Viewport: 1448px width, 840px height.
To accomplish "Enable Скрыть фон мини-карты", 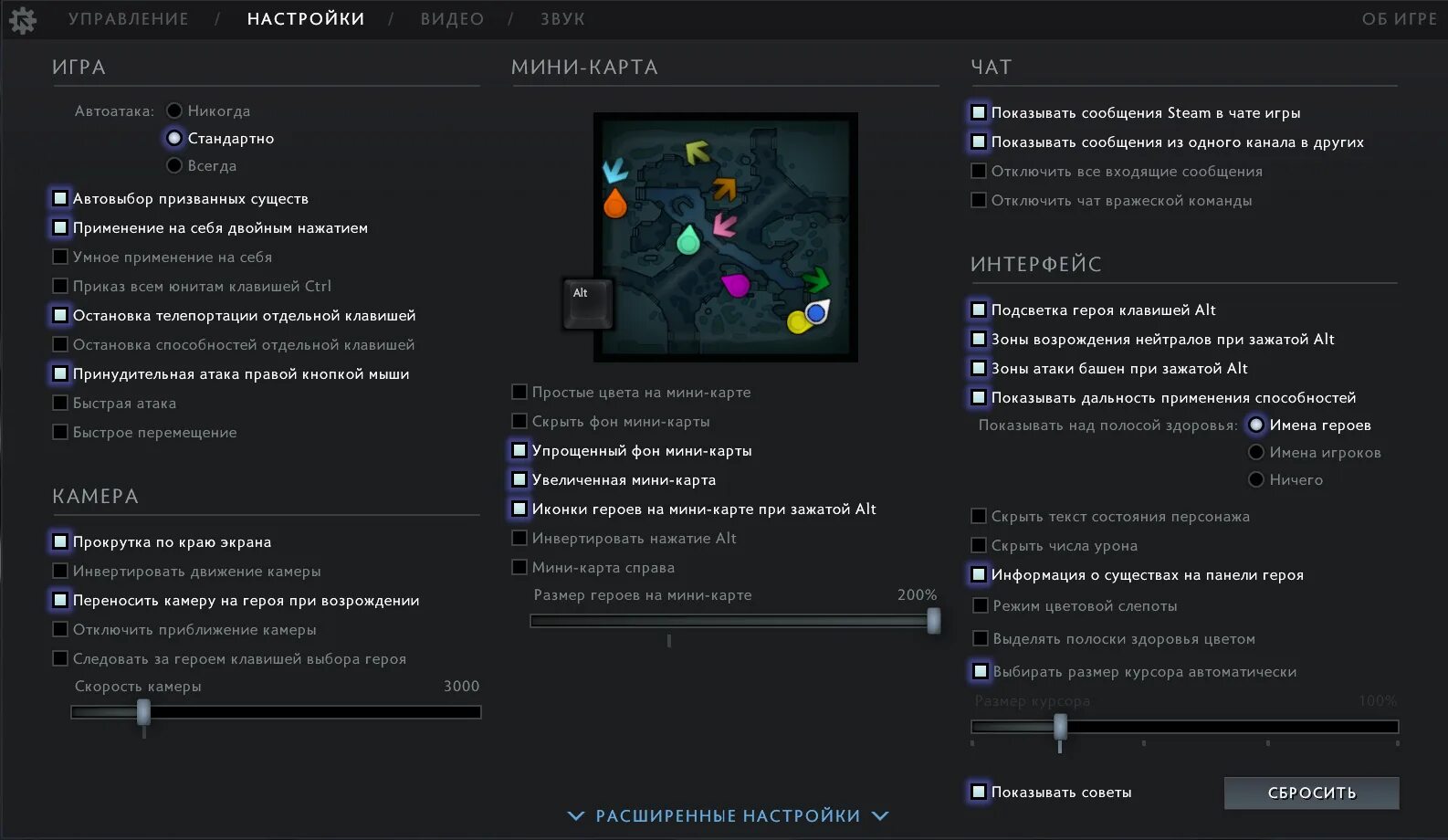I will tap(519, 421).
